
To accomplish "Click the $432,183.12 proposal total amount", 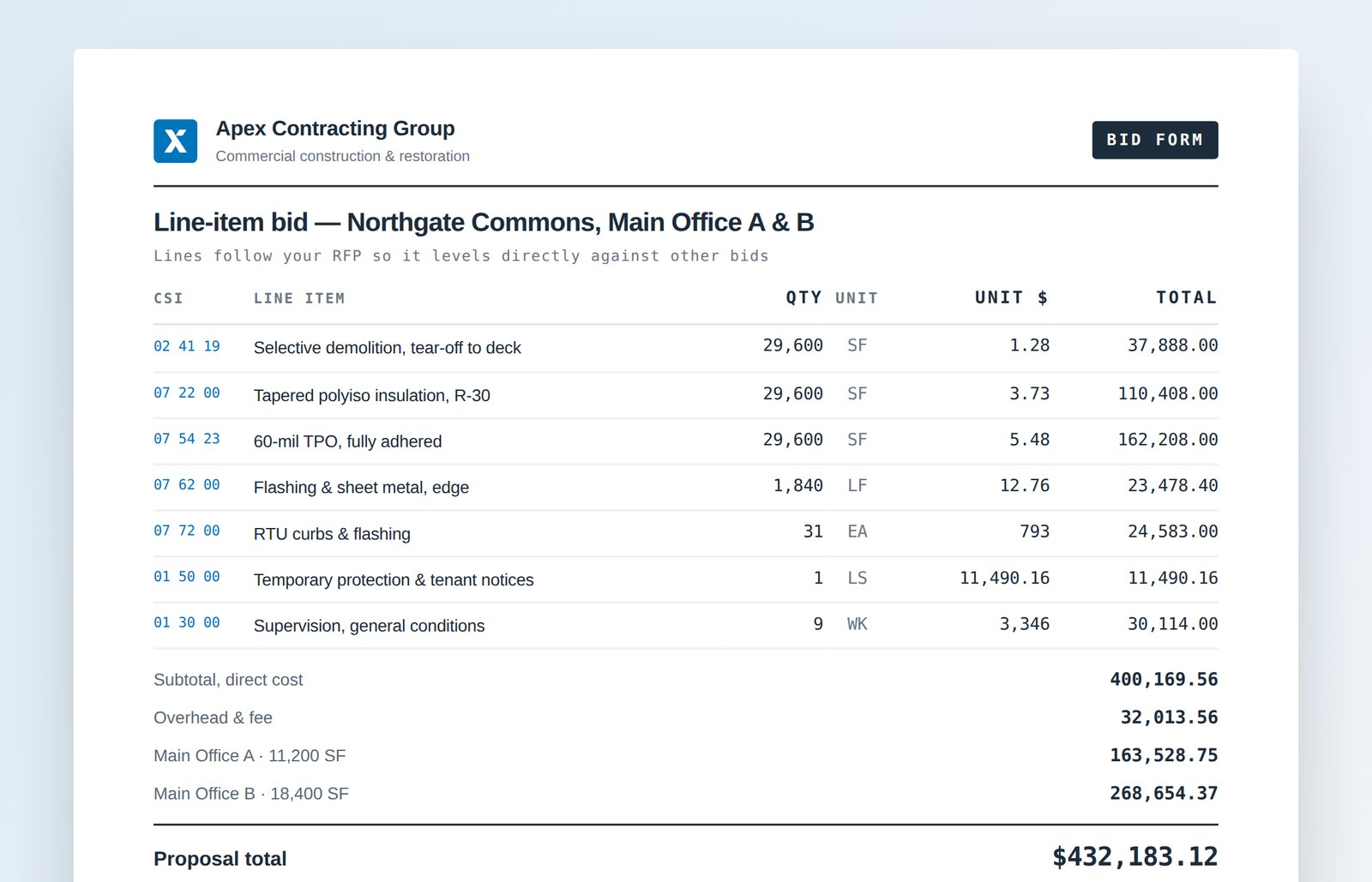I will [1134, 857].
